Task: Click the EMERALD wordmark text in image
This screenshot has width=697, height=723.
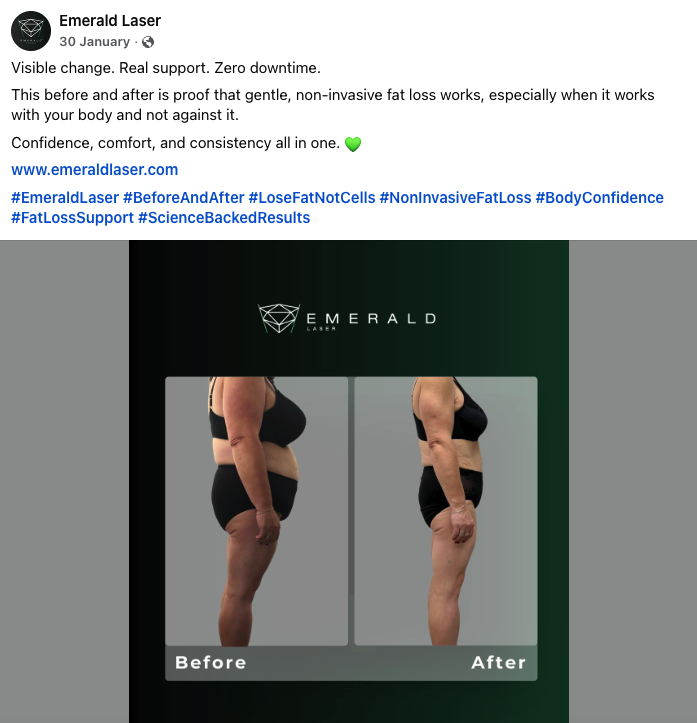Action: pyautogui.click(x=371, y=319)
